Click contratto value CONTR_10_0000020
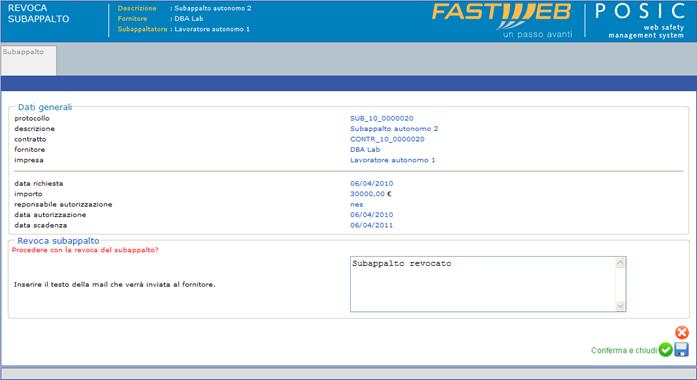 coord(387,139)
